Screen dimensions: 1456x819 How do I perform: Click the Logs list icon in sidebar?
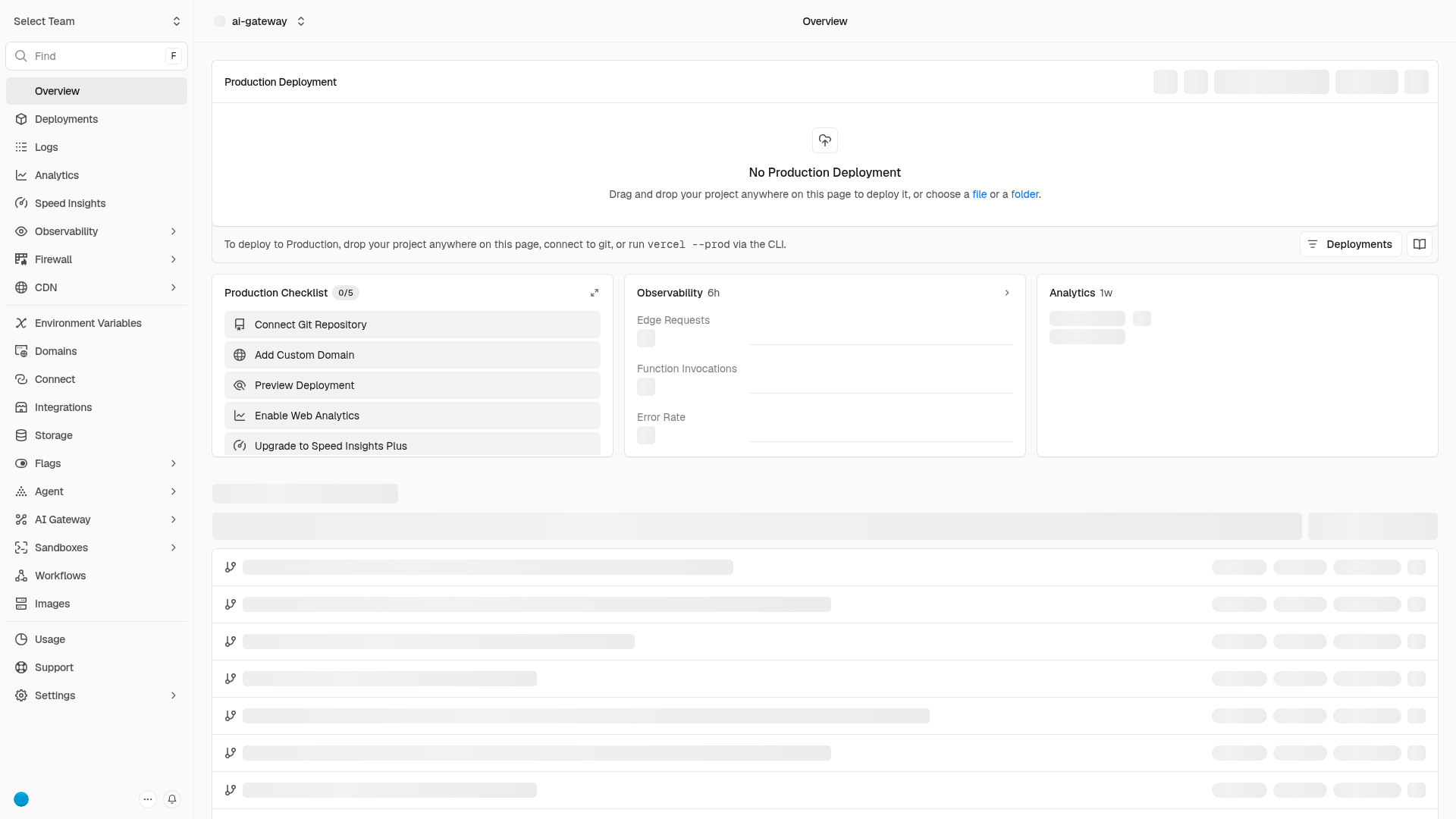21,147
